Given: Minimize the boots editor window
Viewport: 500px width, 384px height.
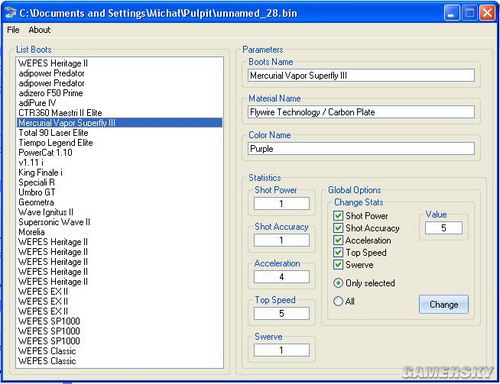Looking at the screenshot, I should (452, 13).
